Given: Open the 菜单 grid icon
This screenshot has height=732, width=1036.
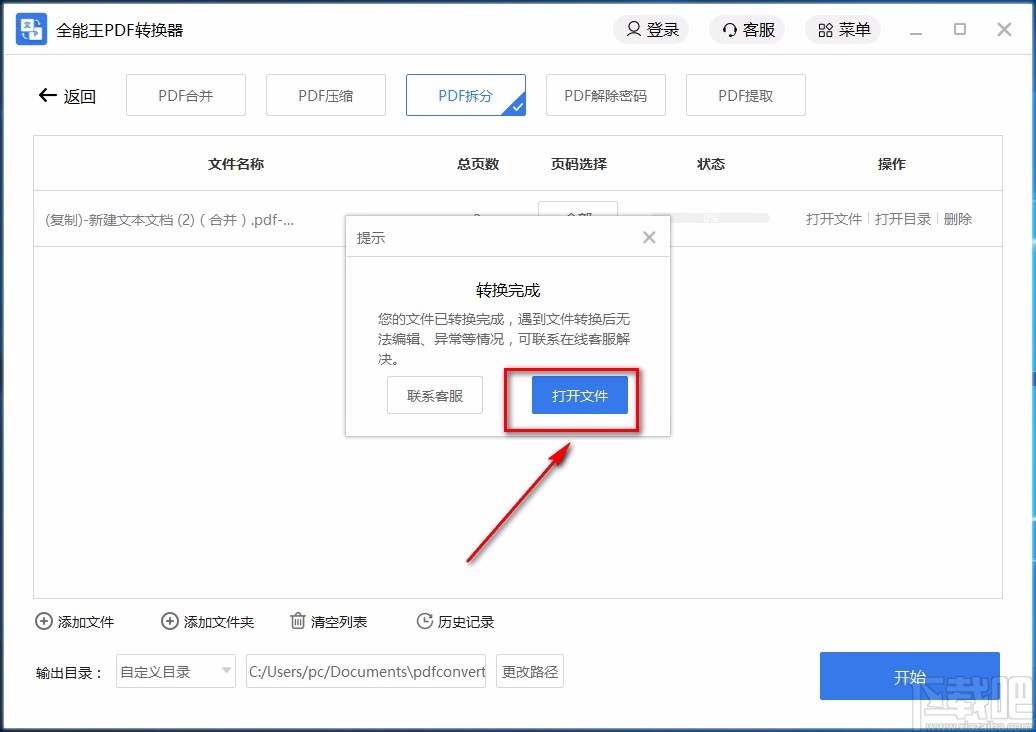Looking at the screenshot, I should [824, 29].
